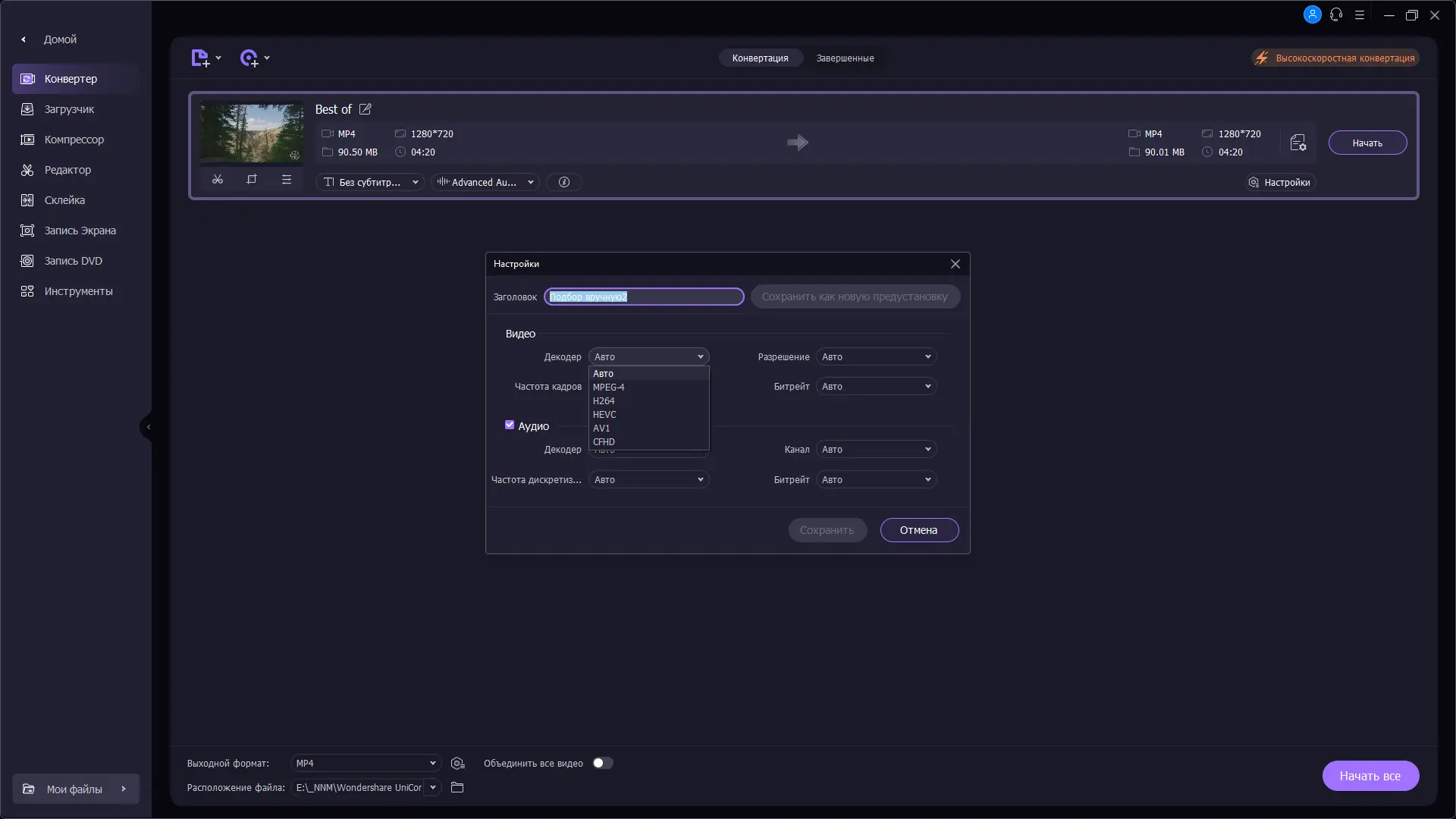Click the add files icon
Screen dimensions: 1456x819
(200, 58)
